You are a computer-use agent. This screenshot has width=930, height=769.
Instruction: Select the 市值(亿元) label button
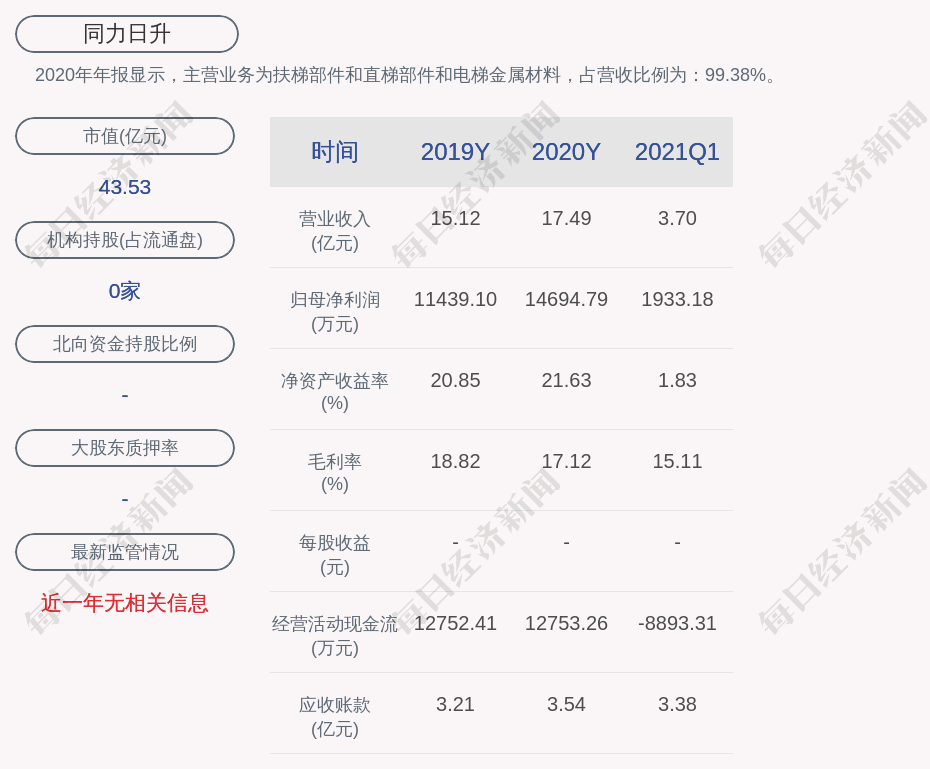tap(125, 136)
